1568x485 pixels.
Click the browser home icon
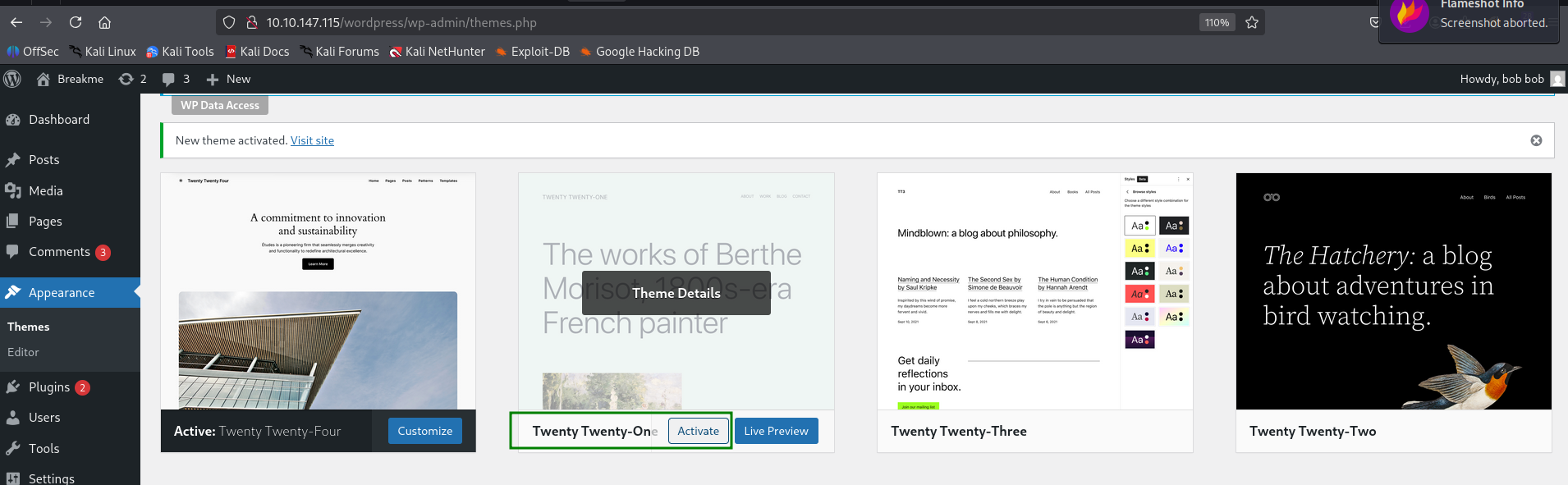(x=104, y=22)
